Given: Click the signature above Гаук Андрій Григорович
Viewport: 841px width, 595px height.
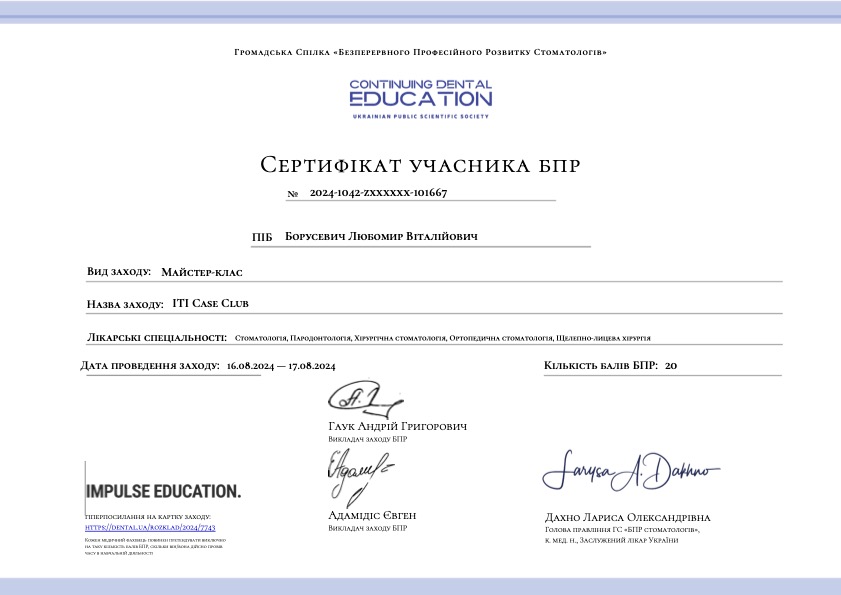Looking at the screenshot, I should tap(357, 398).
